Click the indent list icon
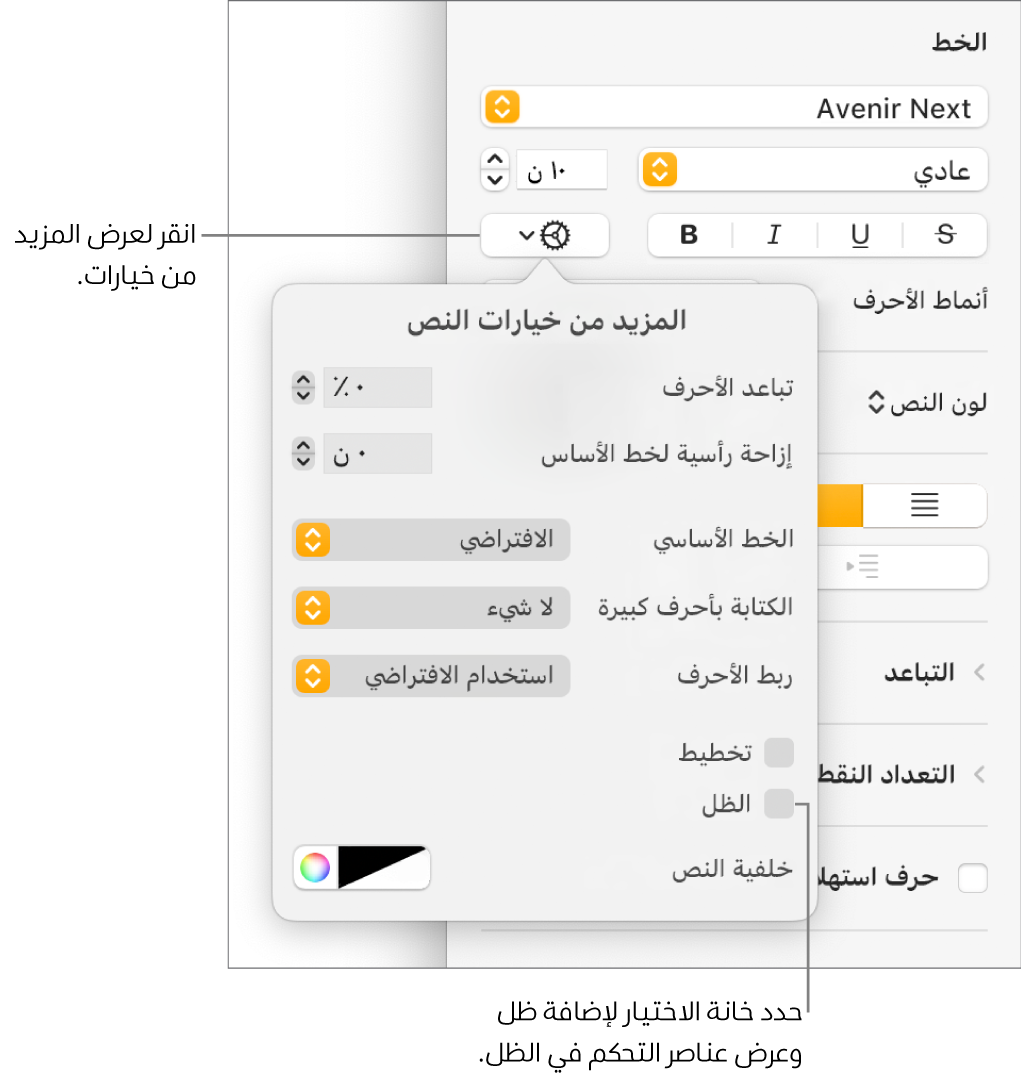 coord(862,566)
